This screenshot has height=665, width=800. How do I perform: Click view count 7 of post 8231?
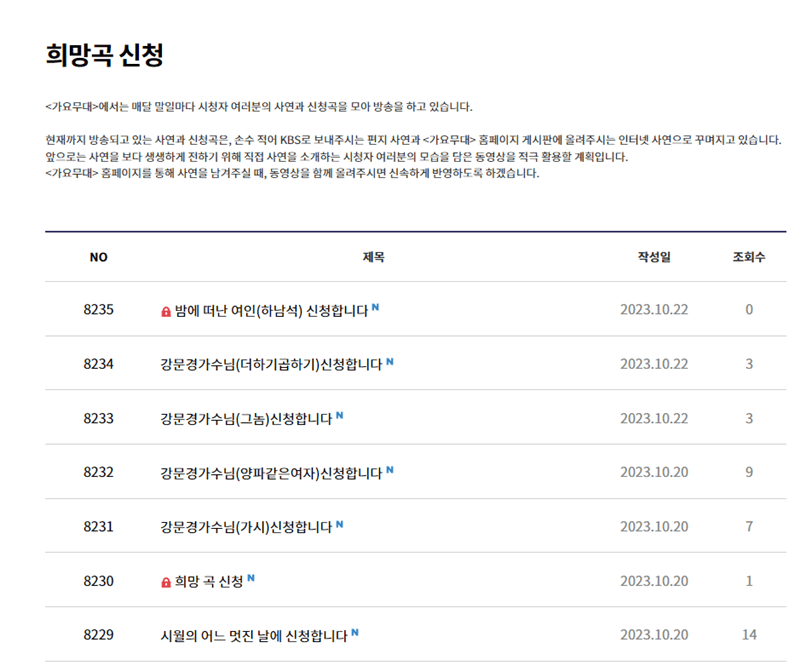[x=749, y=526]
